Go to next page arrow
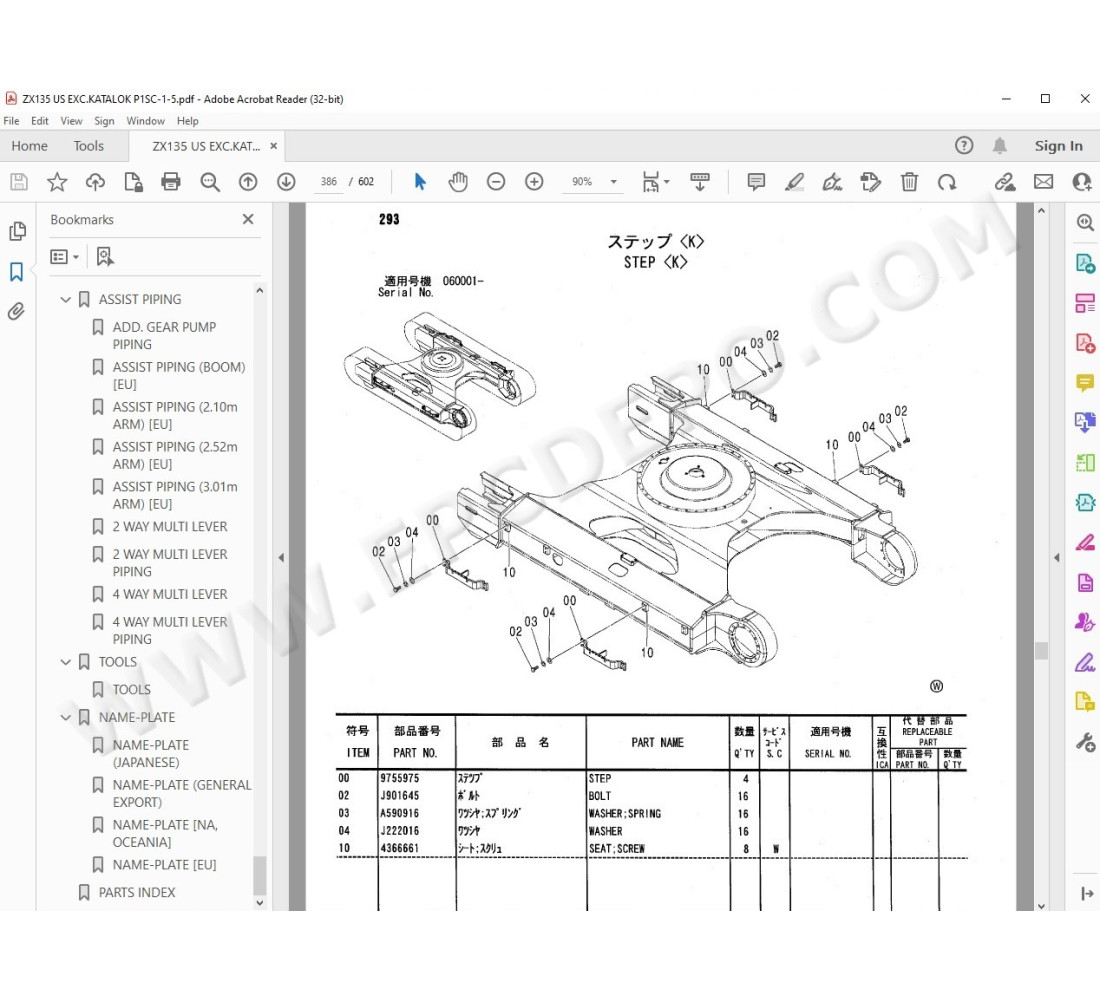Screen dimensions: 1100x1000 [286, 182]
